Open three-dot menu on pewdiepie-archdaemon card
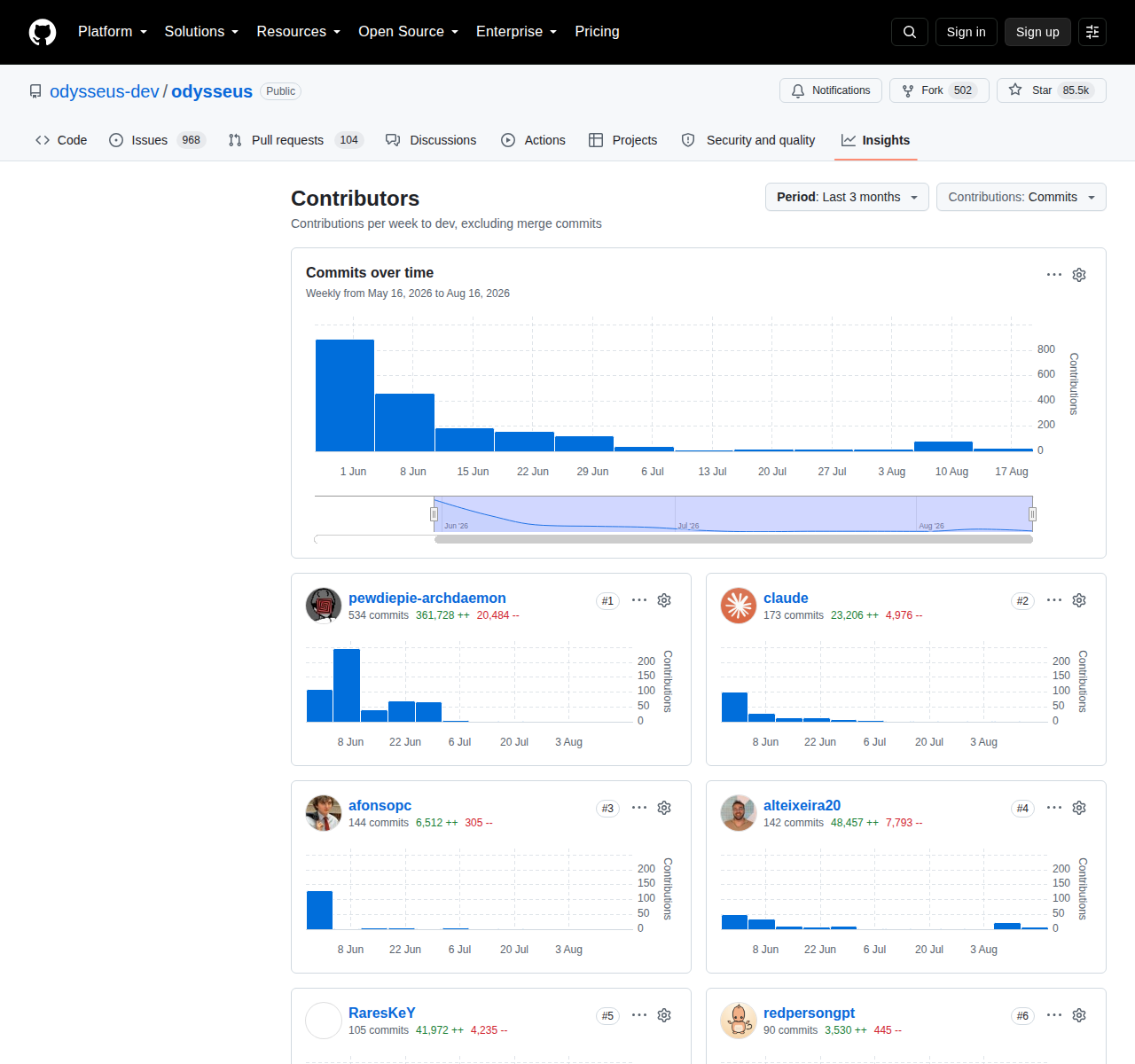Image resolution: width=1135 pixels, height=1064 pixels. click(x=639, y=600)
